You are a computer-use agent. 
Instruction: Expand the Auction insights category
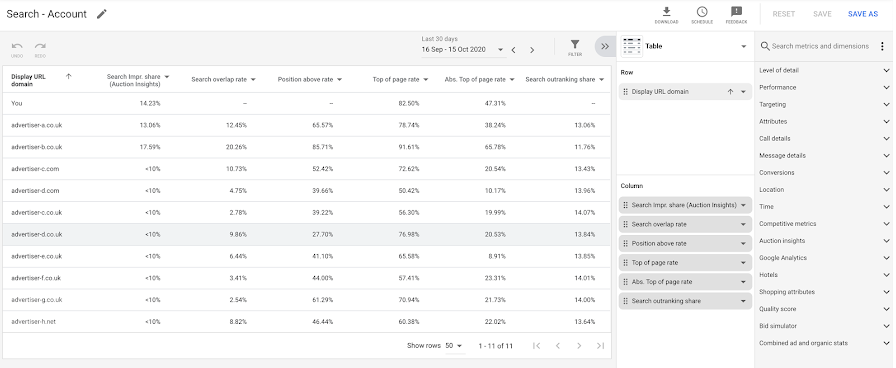[x=825, y=241]
